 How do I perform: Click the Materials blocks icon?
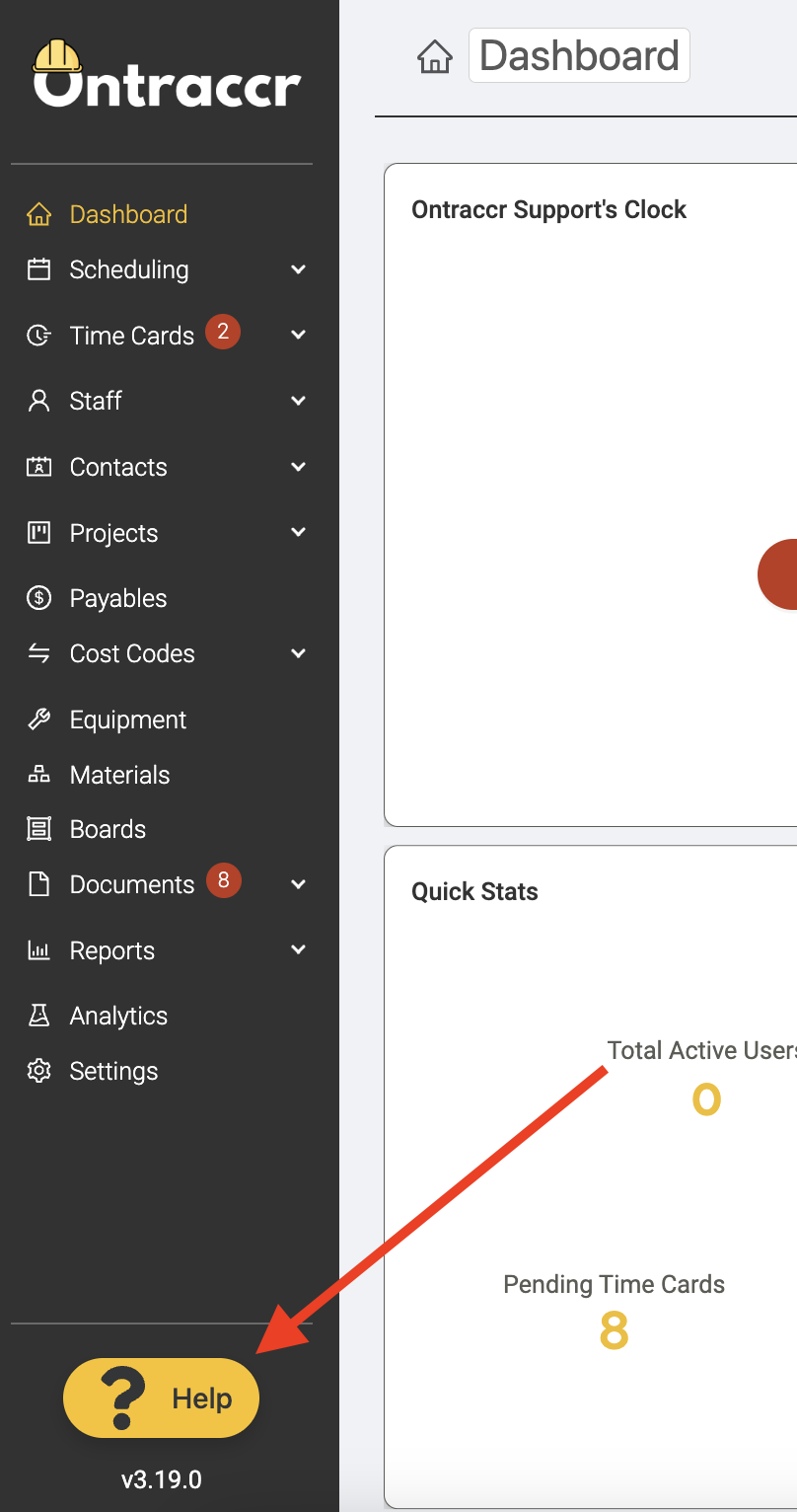tap(38, 775)
